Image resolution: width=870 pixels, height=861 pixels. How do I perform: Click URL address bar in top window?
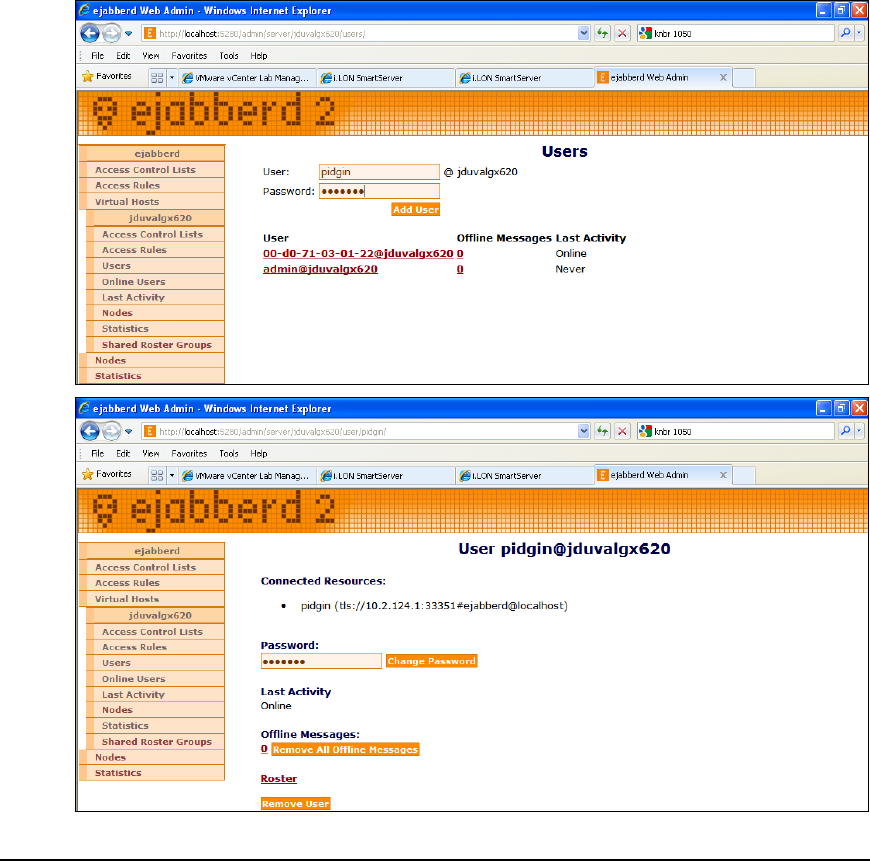pyautogui.click(x=361, y=33)
